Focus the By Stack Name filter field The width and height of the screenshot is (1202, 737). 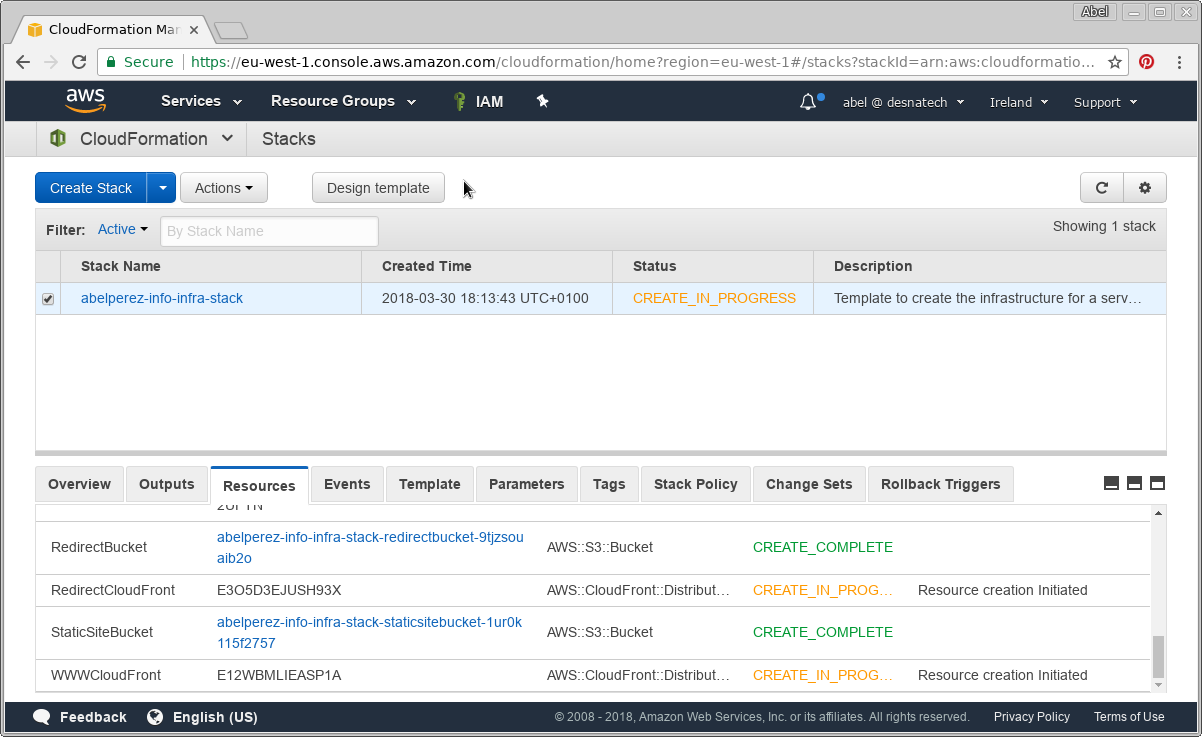coord(269,231)
